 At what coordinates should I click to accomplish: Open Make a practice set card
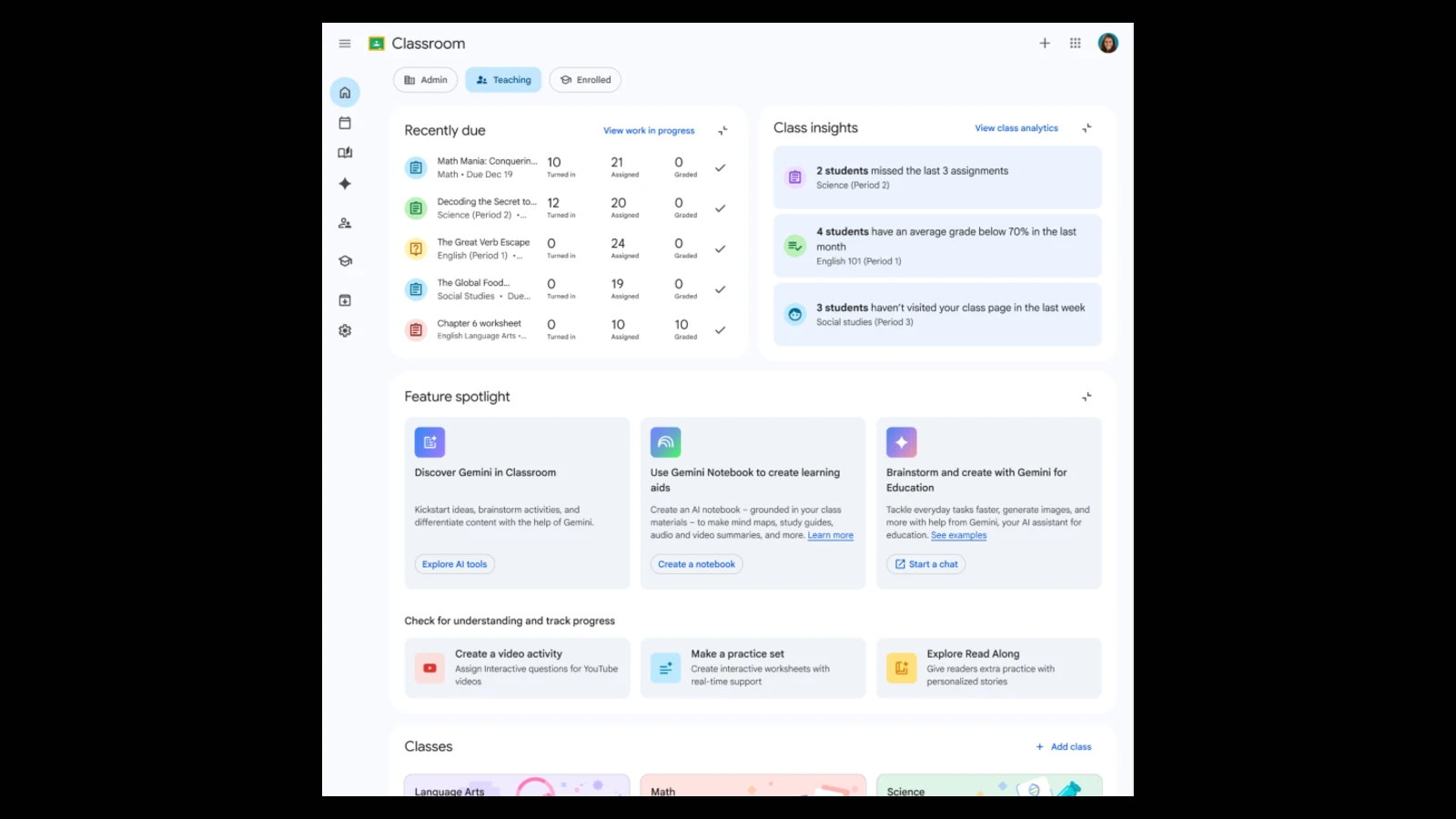coord(753,668)
